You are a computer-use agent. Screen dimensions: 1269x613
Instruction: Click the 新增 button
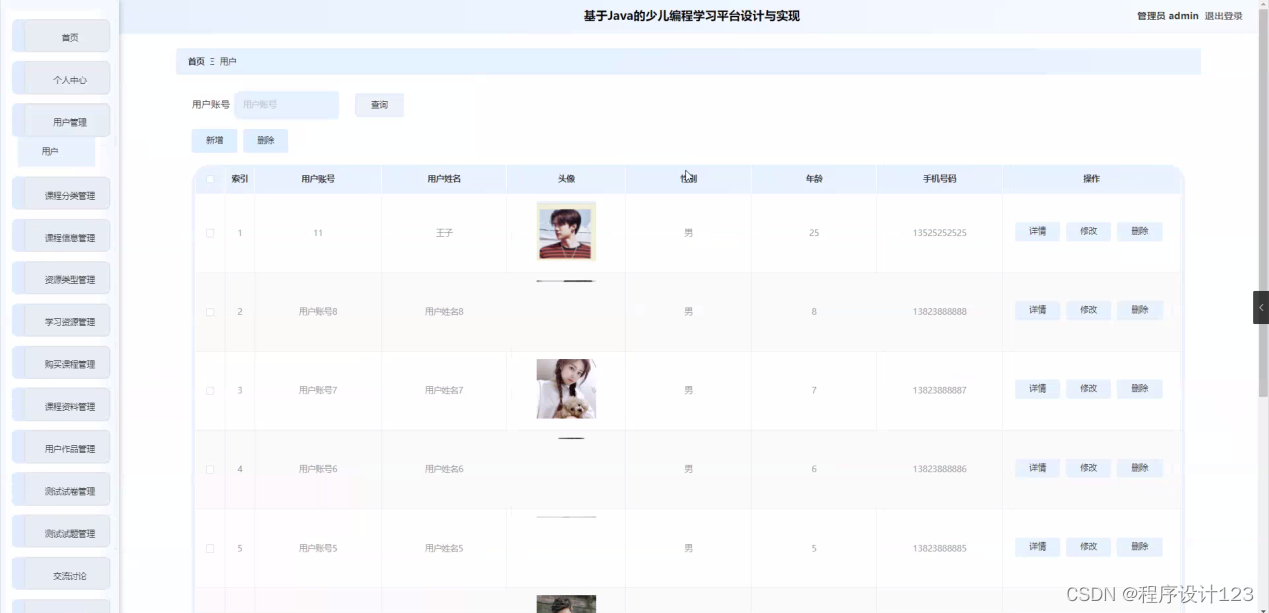coord(214,141)
